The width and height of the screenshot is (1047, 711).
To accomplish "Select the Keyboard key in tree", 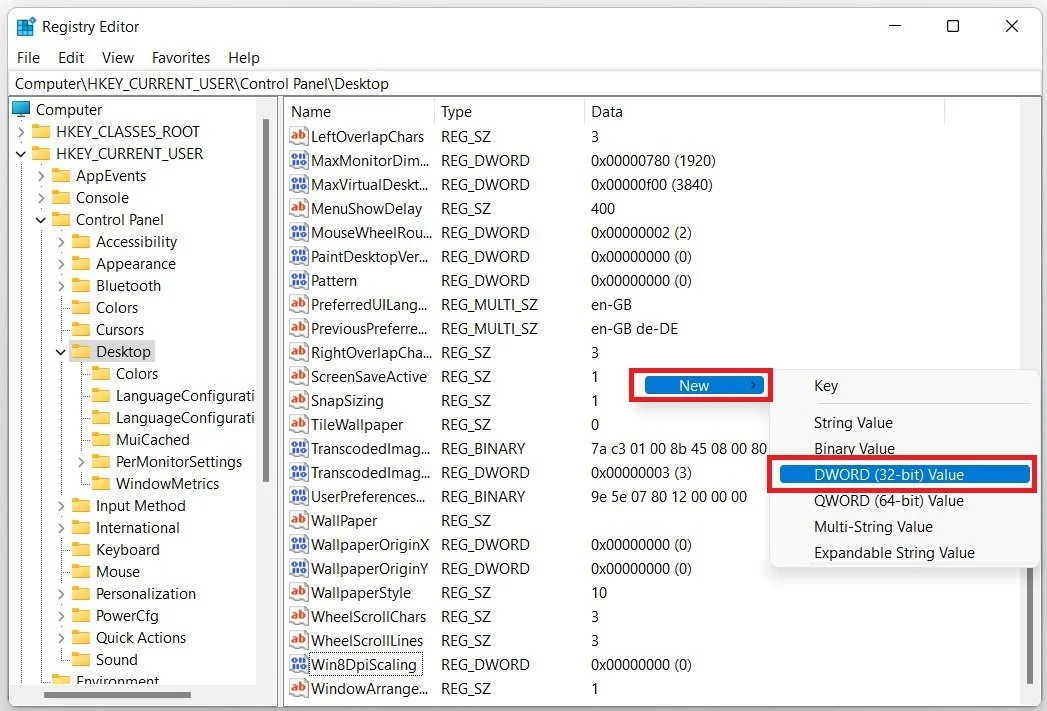I will click(128, 549).
